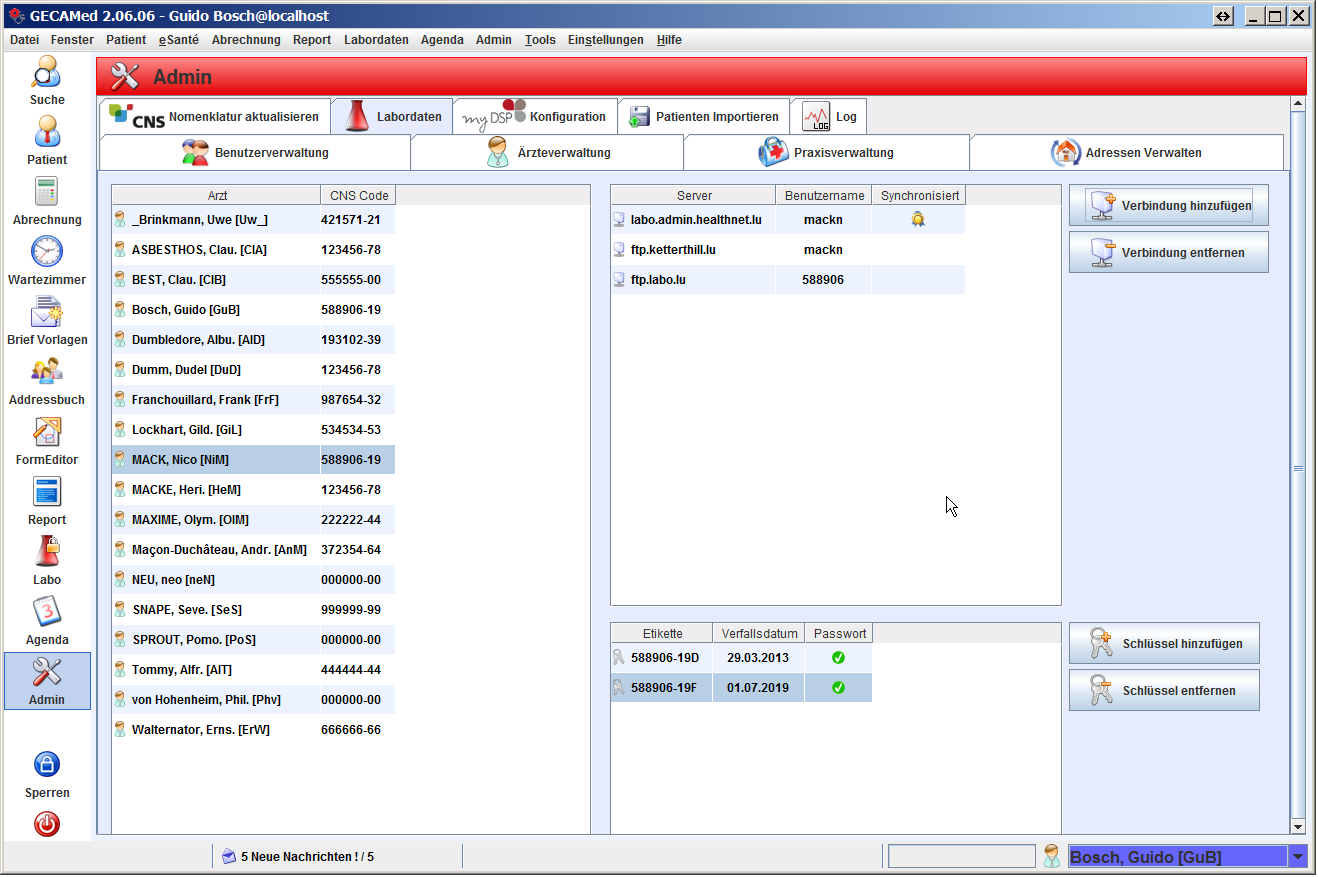The height and width of the screenshot is (877, 1318).
Task: Select Dumbledore, Albu. in the Arzt list
Action: pyautogui.click(x=198, y=340)
